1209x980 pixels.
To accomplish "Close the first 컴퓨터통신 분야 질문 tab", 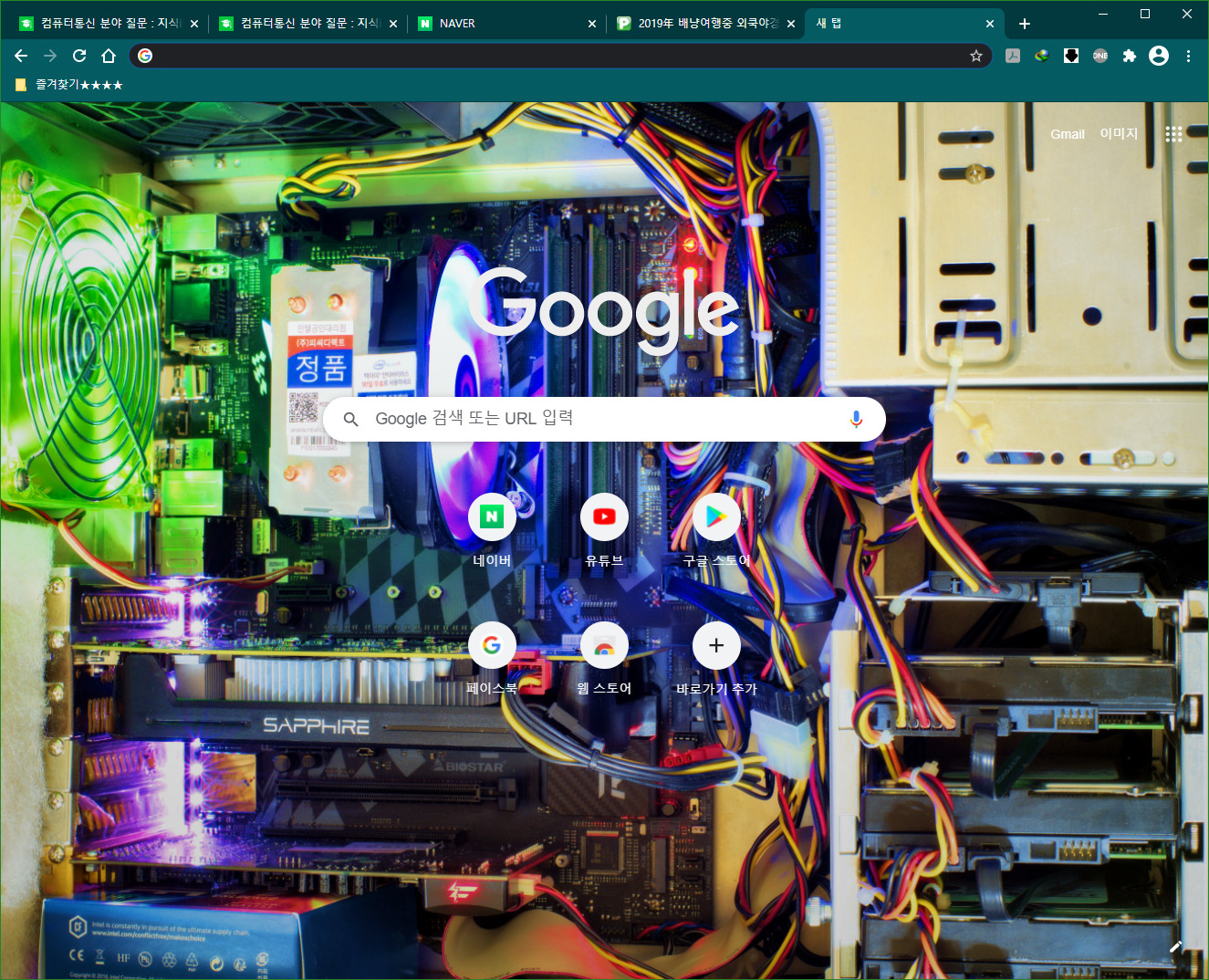I will pos(194,24).
